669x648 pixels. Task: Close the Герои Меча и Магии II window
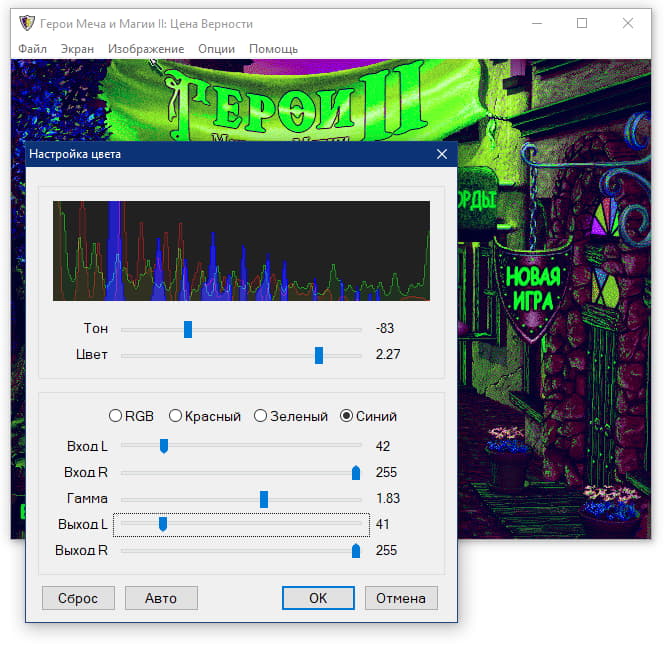pyautogui.click(x=628, y=23)
